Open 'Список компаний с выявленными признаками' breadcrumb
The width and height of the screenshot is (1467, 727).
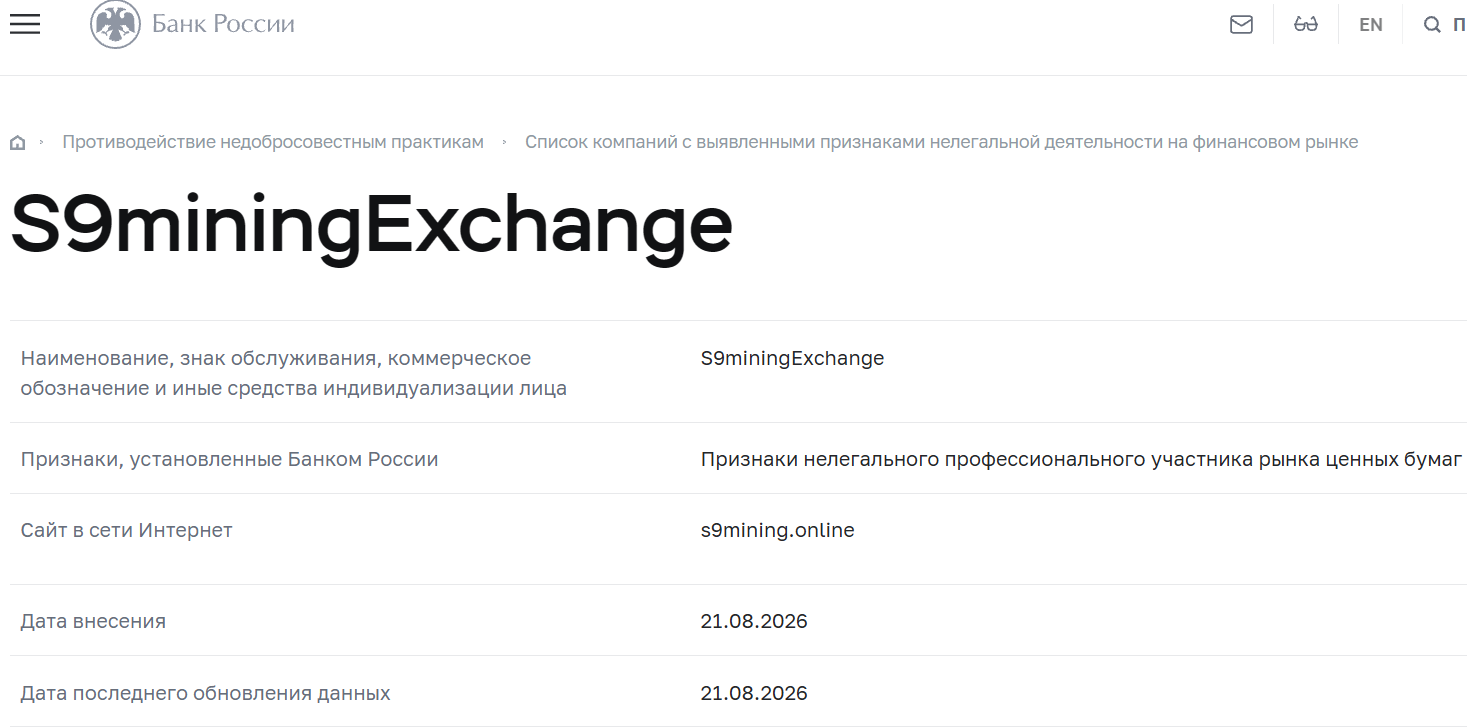pos(941,142)
